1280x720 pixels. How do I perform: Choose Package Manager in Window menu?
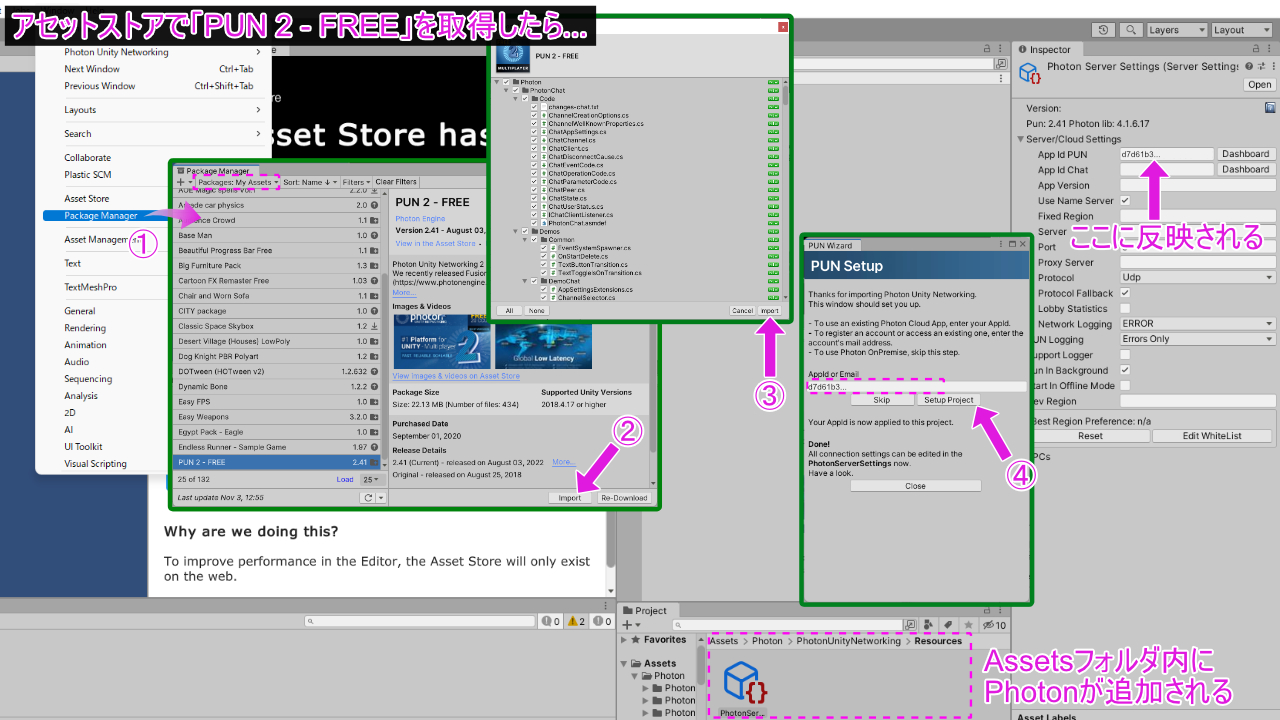click(x=101, y=215)
